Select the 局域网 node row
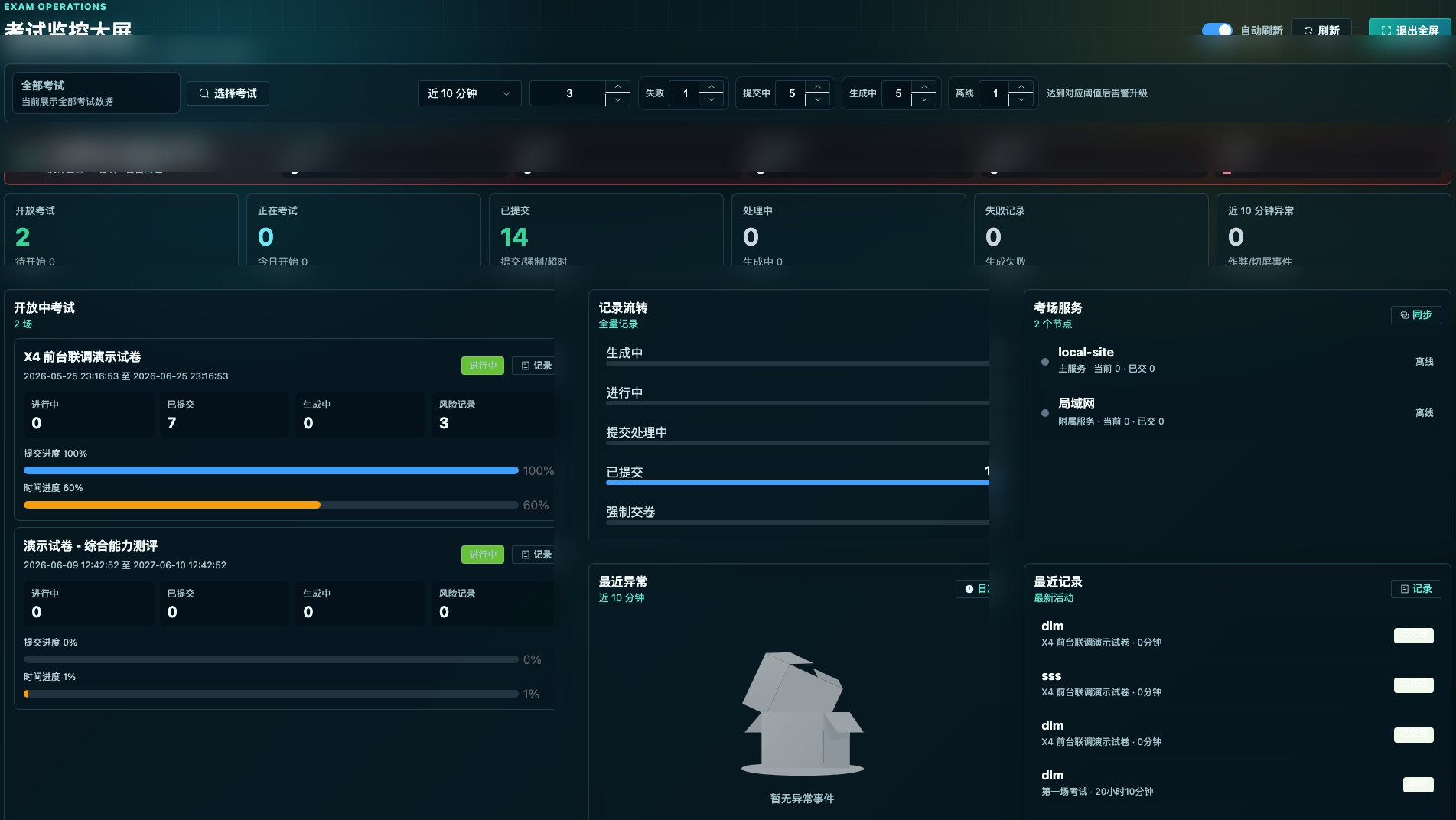The image size is (1456, 820). (x=1237, y=412)
